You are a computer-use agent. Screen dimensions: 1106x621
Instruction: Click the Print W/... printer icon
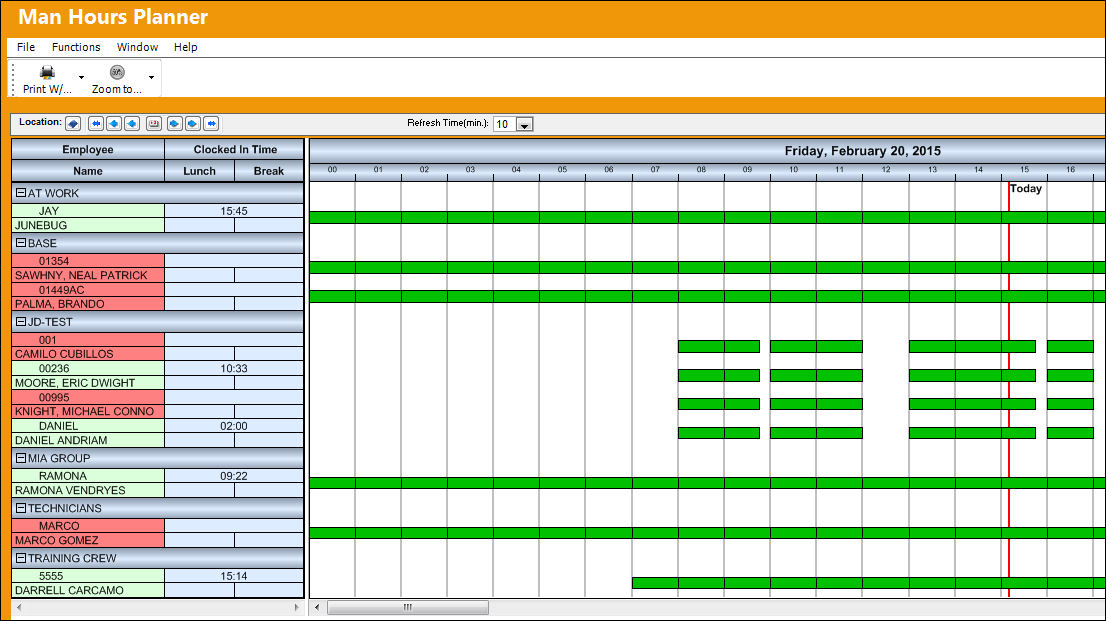tap(47, 72)
